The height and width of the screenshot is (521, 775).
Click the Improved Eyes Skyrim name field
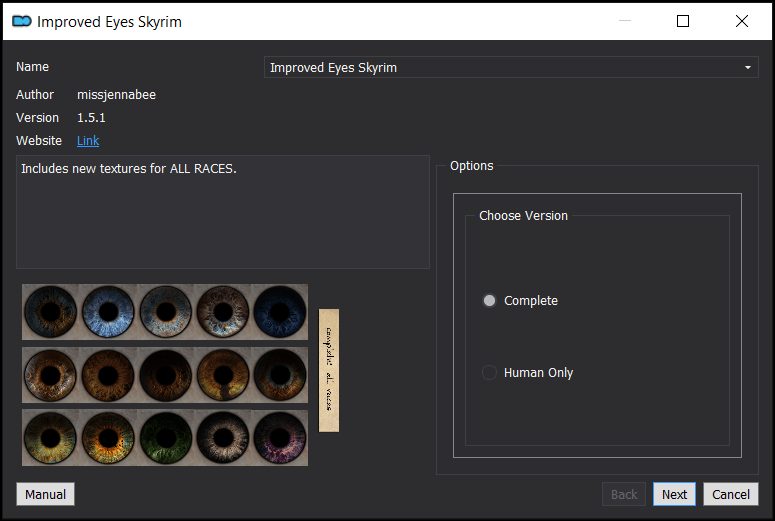(x=511, y=67)
